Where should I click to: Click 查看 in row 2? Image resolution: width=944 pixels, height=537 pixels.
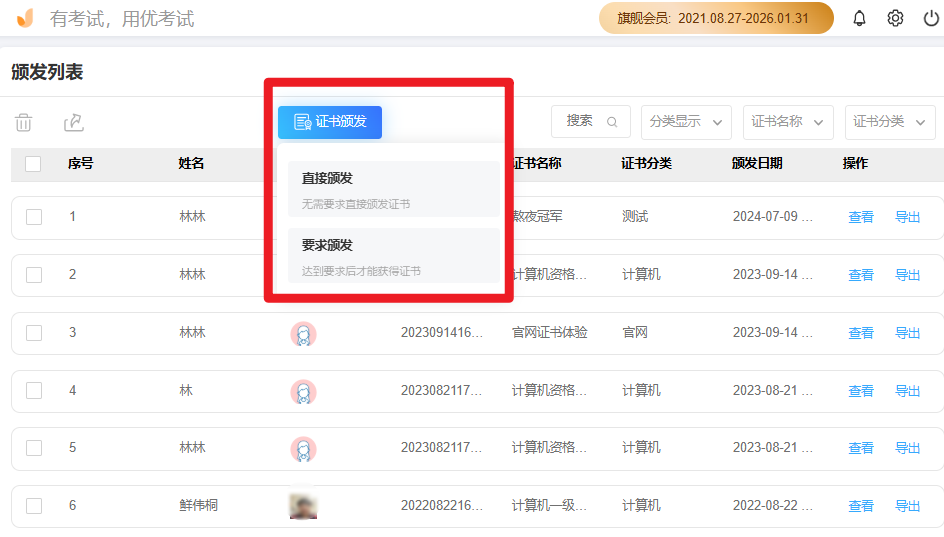point(860,275)
